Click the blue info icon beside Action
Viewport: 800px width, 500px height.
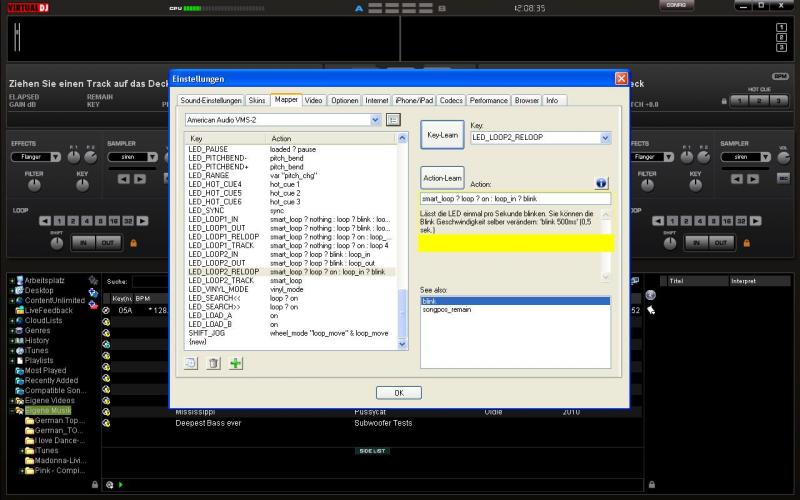[x=602, y=183]
